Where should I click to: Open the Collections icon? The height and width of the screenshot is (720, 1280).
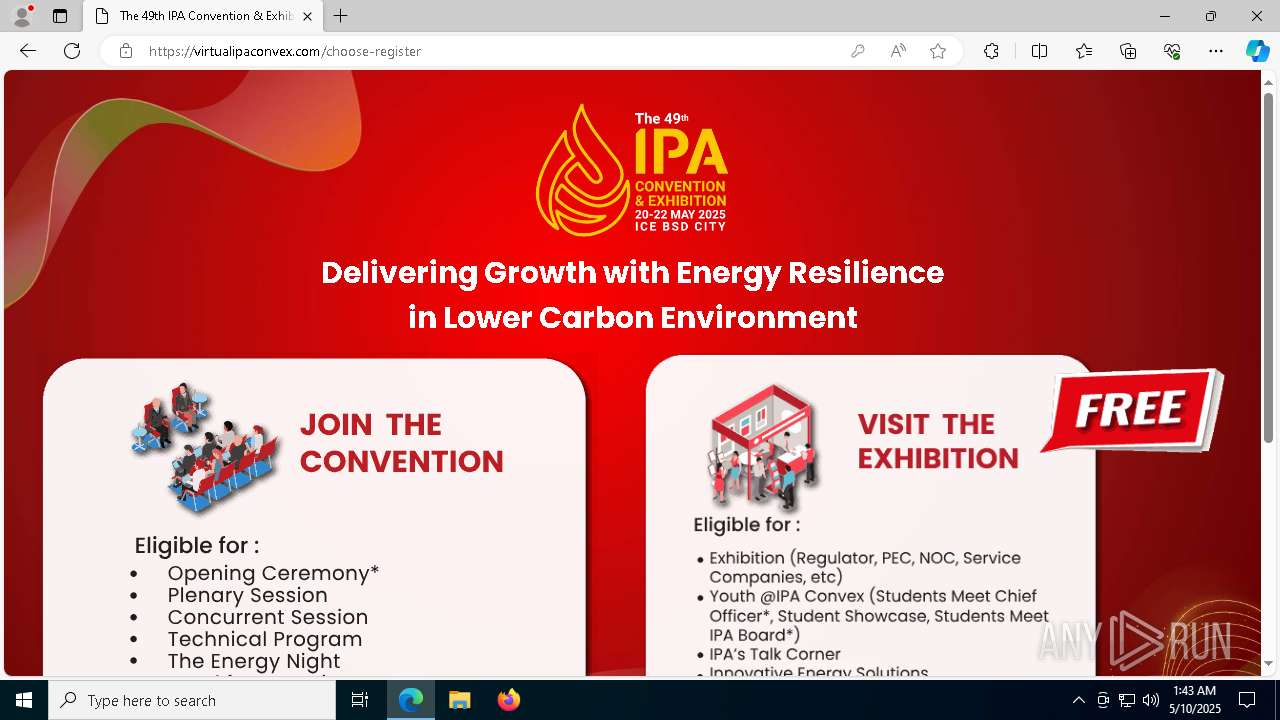point(1128,51)
